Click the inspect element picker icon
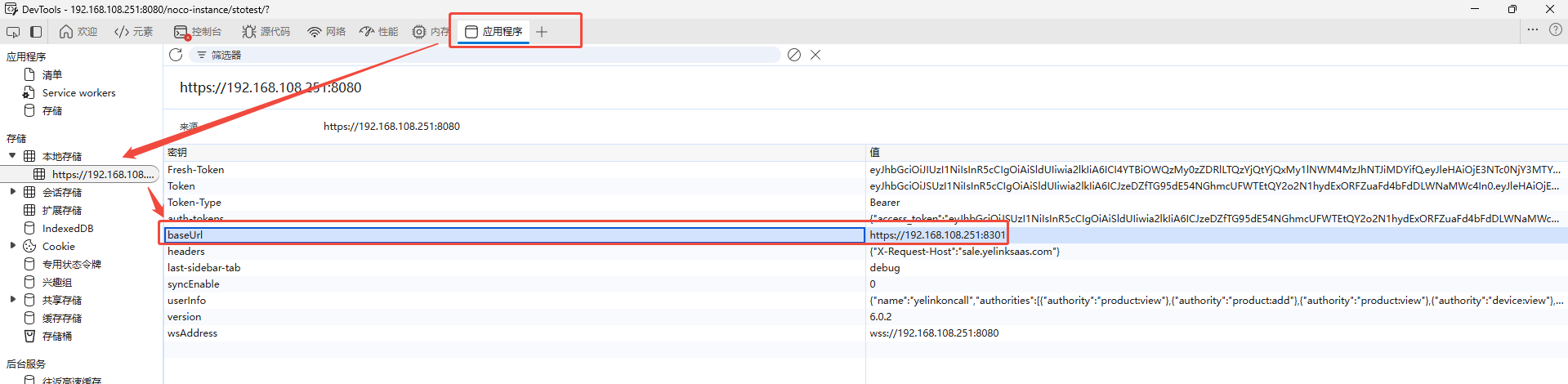1568x384 pixels. pos(13,32)
